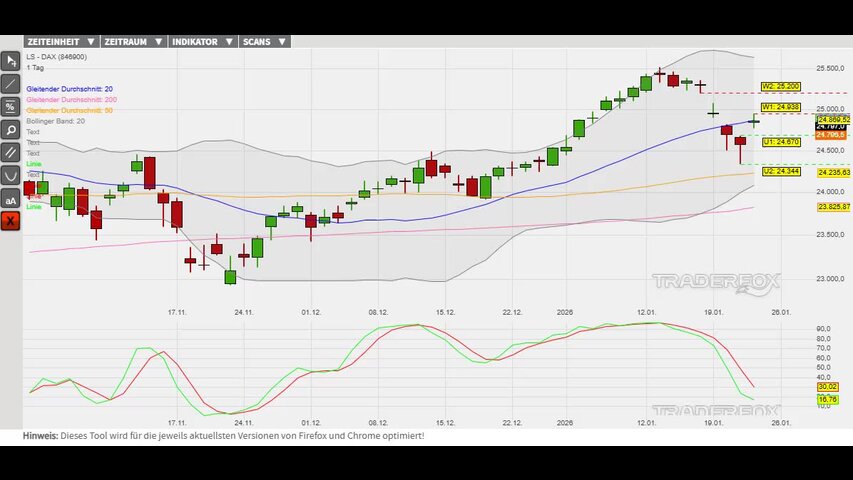This screenshot has height=480, width=853.
Task: Open the SCANS menu
Action: 265,42
